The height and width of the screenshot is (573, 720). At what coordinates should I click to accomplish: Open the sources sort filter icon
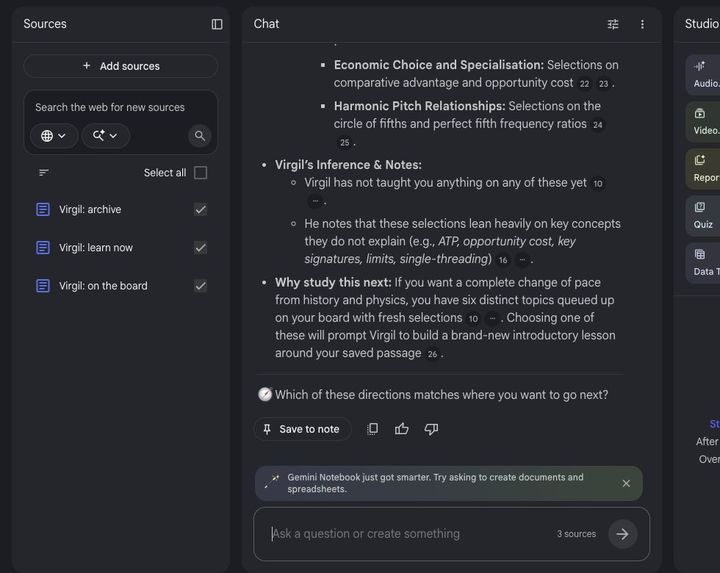pos(44,173)
